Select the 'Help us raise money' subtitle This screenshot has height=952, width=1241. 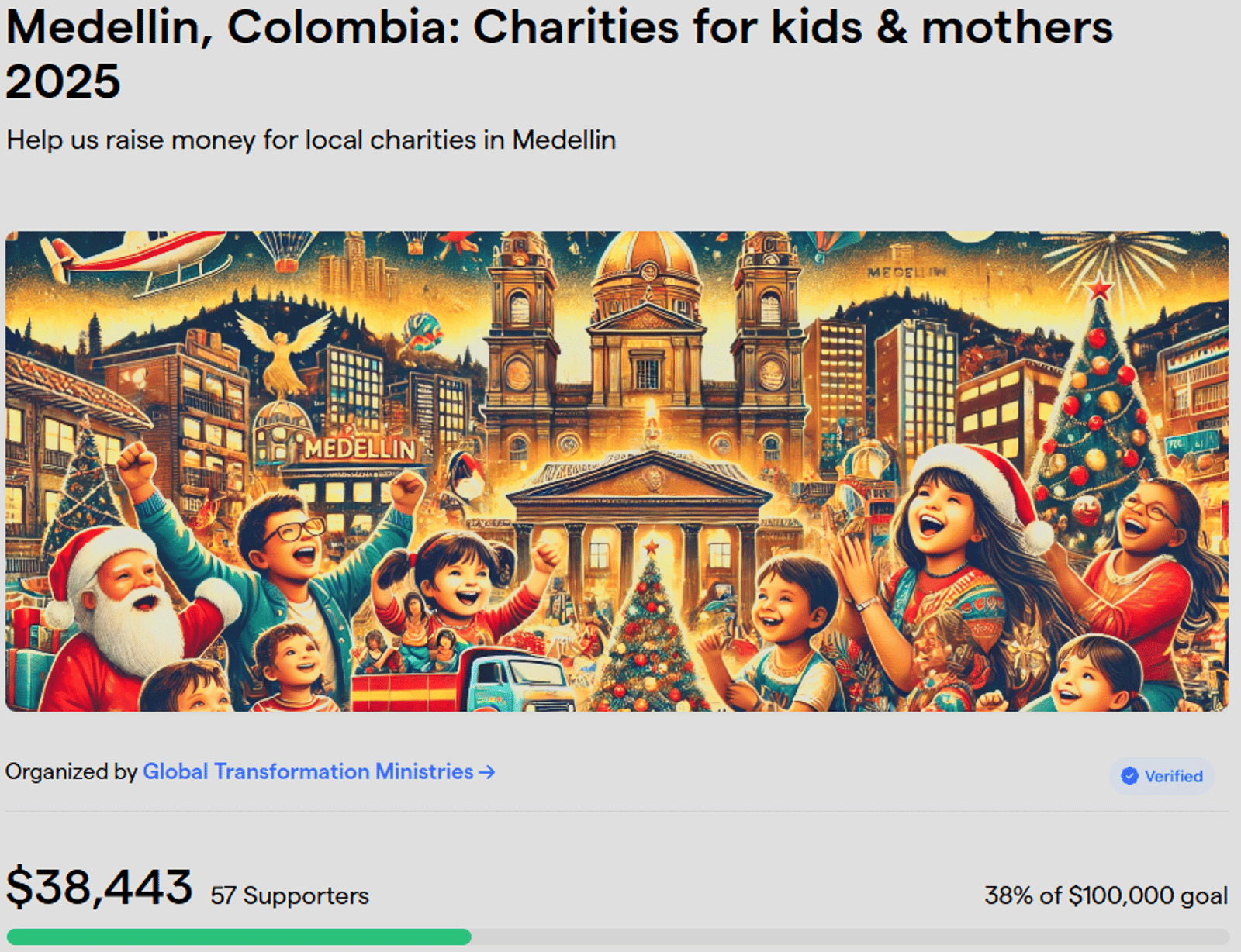311,140
